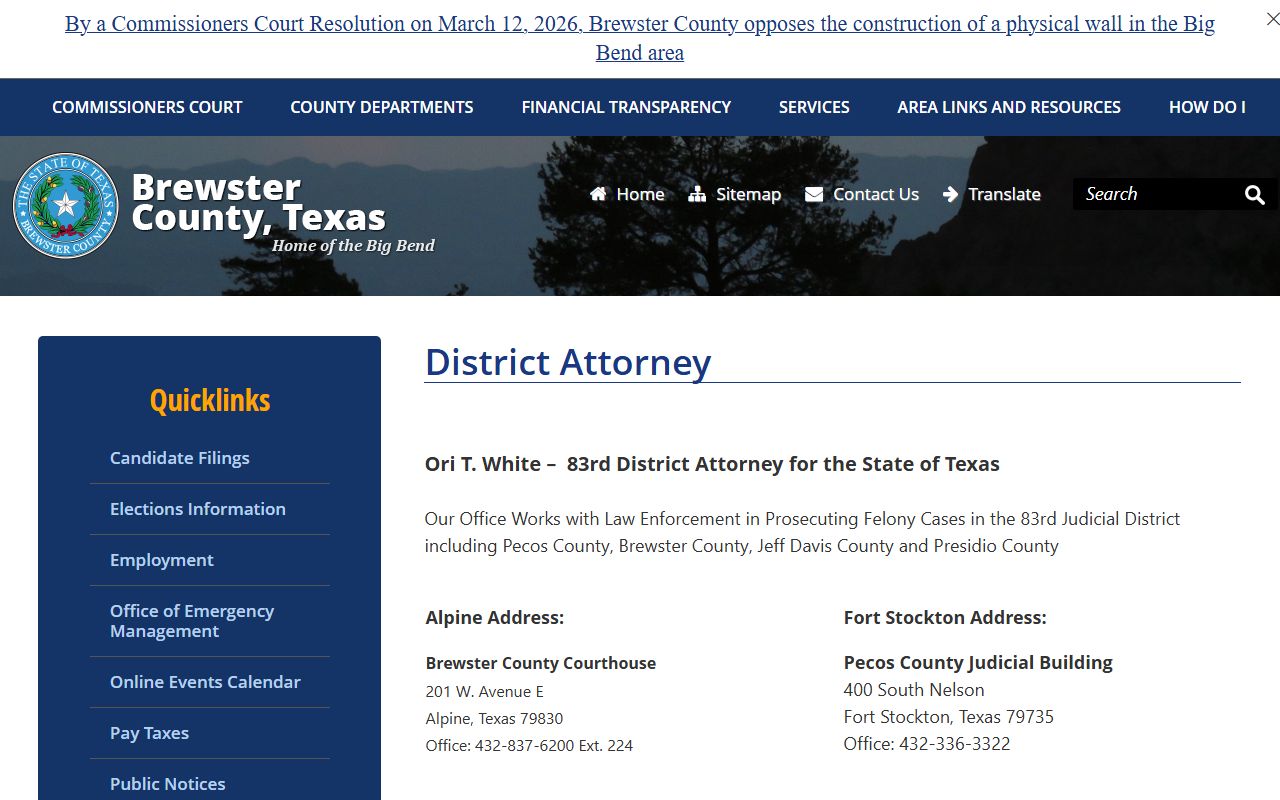Focus the Search text field

click(1155, 194)
